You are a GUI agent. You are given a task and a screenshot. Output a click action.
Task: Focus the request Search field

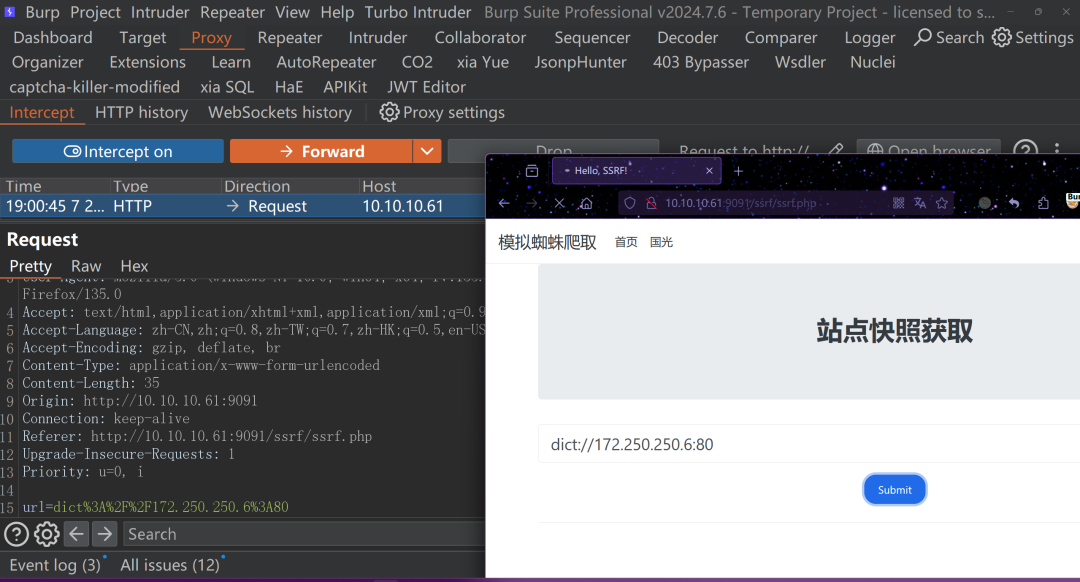tap(303, 534)
